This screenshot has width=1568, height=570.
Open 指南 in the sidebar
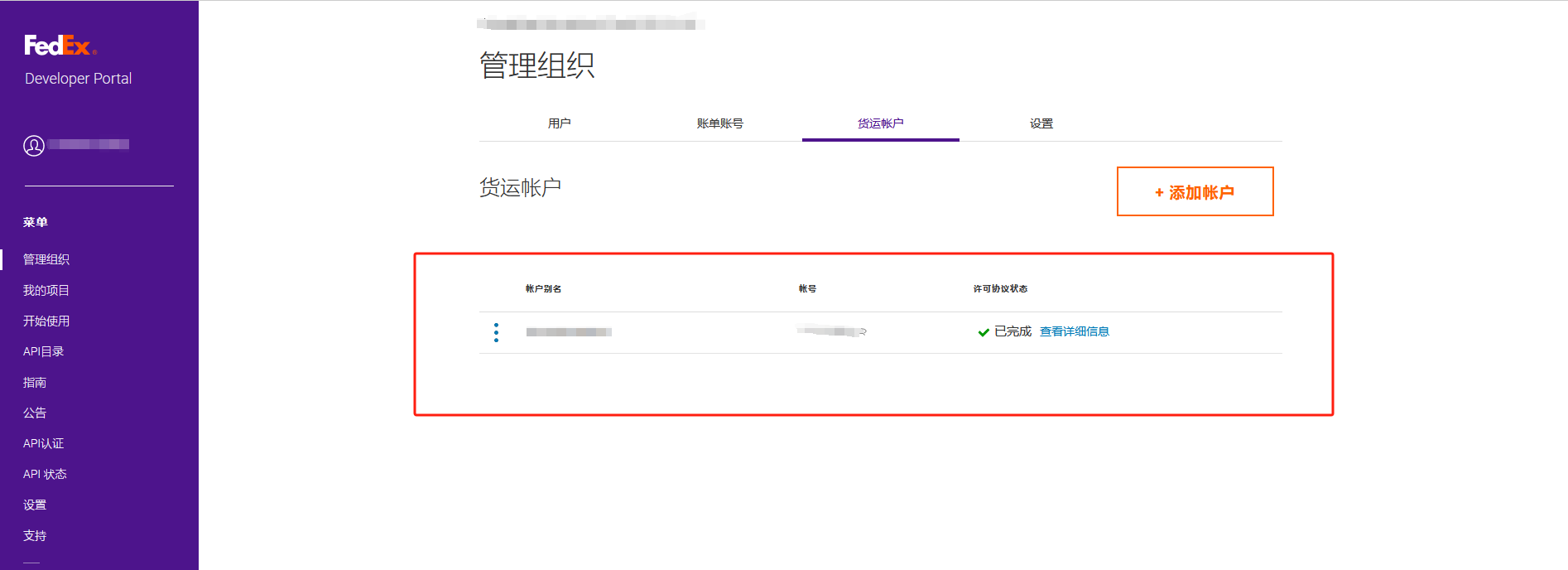tap(35, 382)
